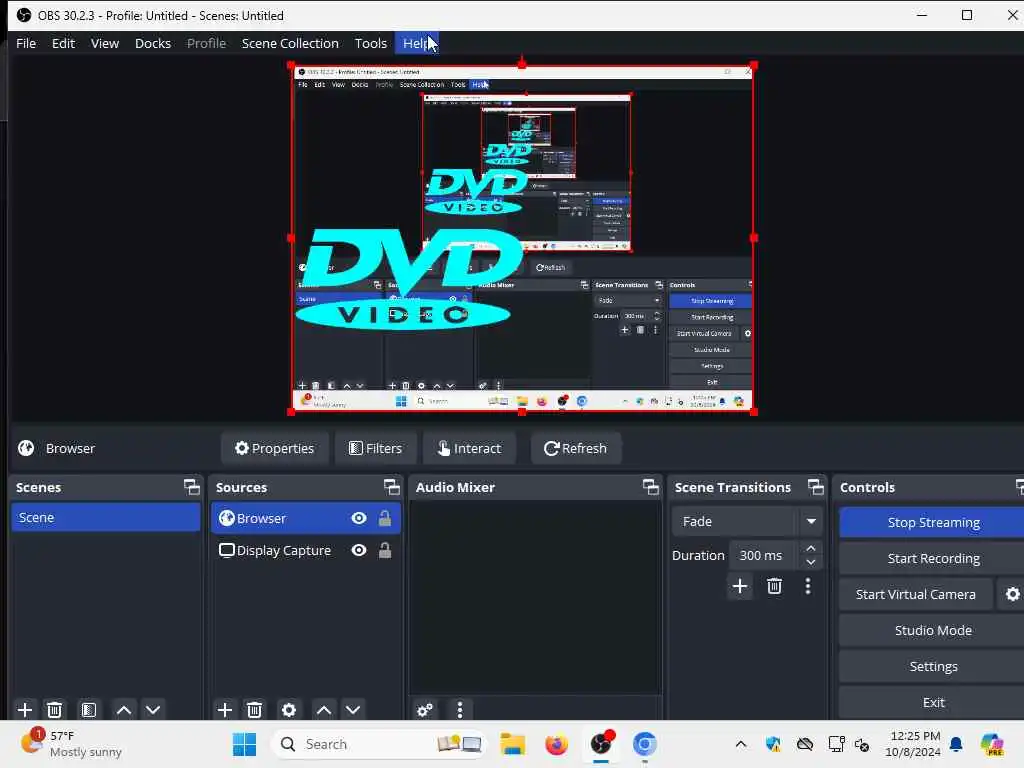Show hidden system tray icons
The height and width of the screenshot is (768, 1024).
741,744
